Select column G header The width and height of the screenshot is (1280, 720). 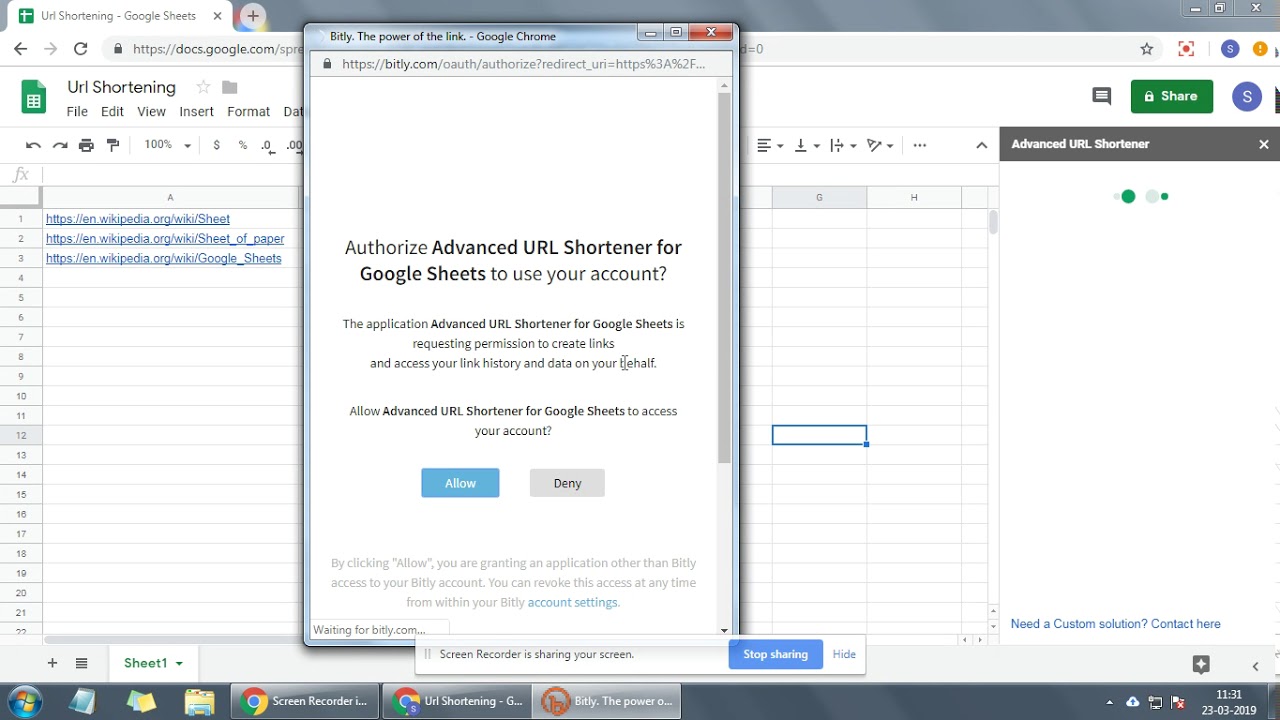click(819, 197)
